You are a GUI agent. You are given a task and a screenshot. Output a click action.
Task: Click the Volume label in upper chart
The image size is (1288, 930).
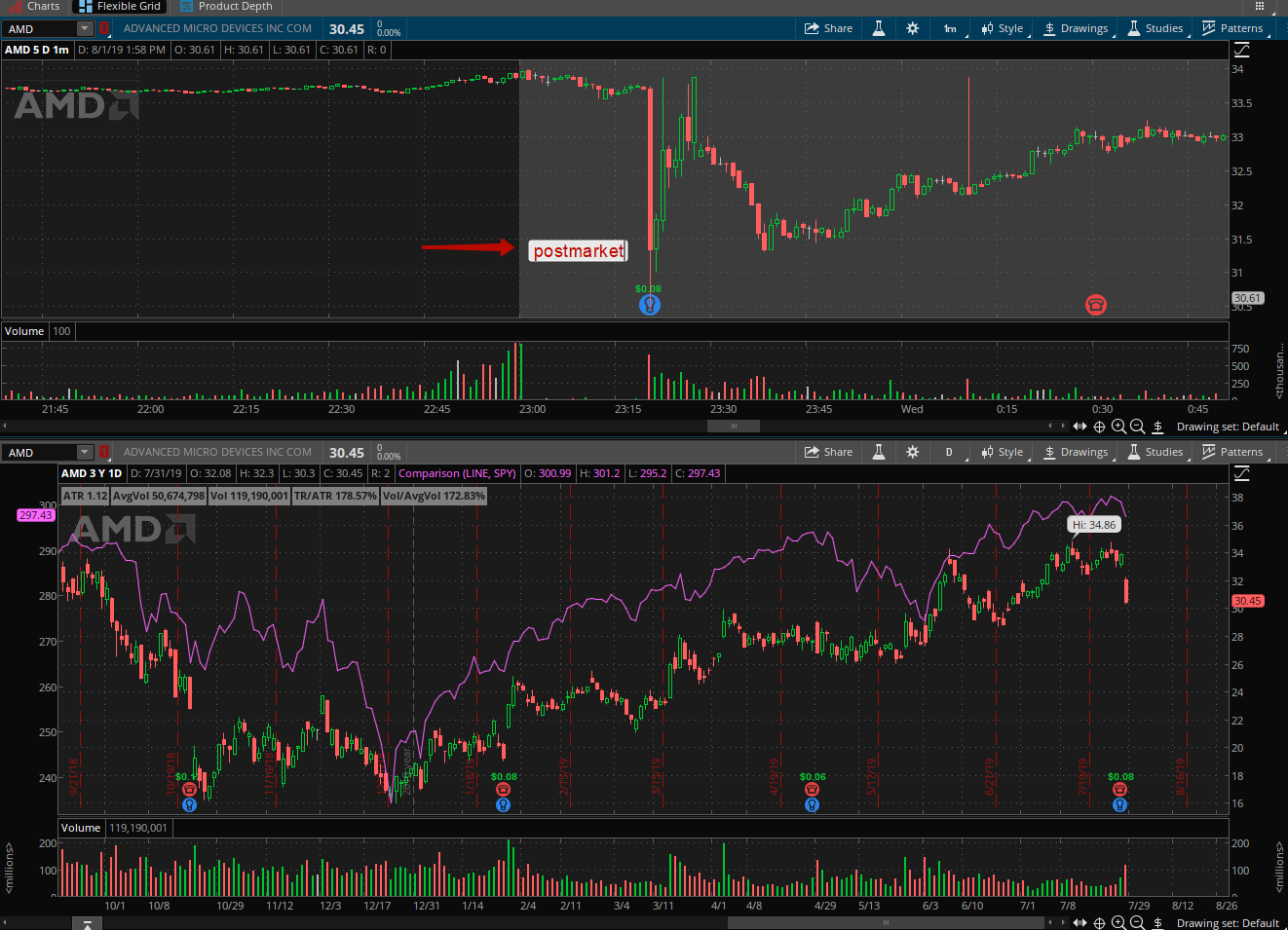(24, 331)
